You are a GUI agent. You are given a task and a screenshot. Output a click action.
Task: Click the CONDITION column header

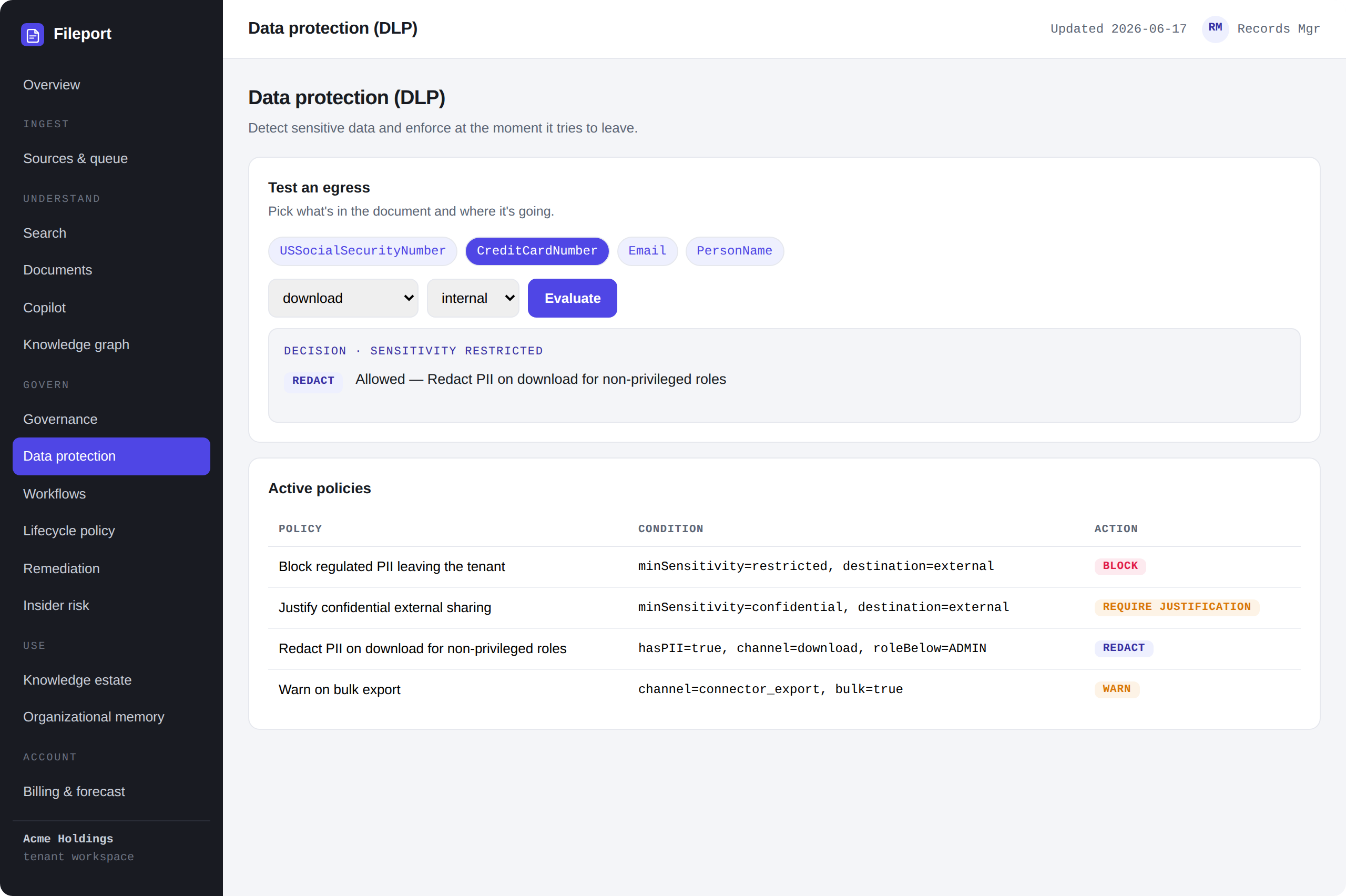click(x=670, y=529)
